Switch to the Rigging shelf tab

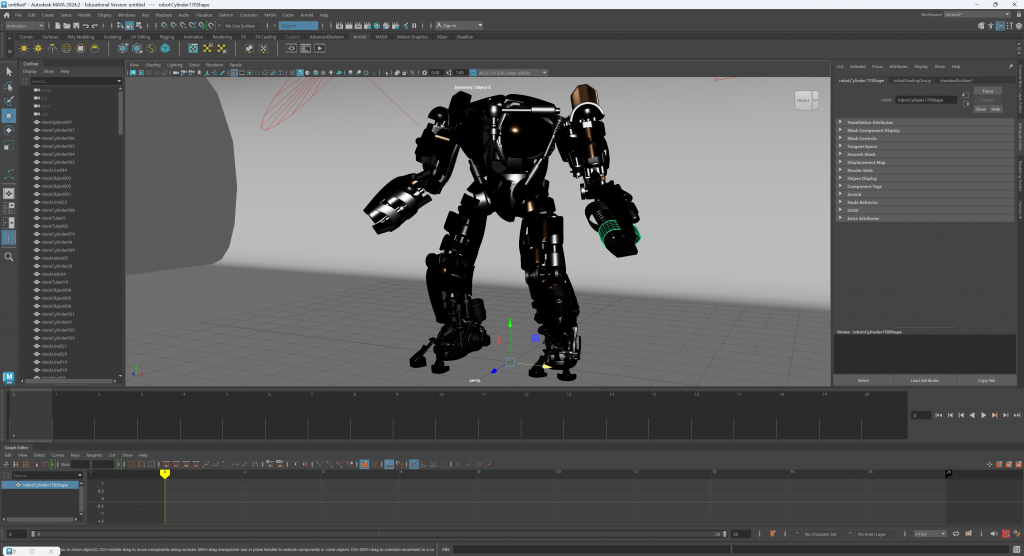[x=166, y=37]
